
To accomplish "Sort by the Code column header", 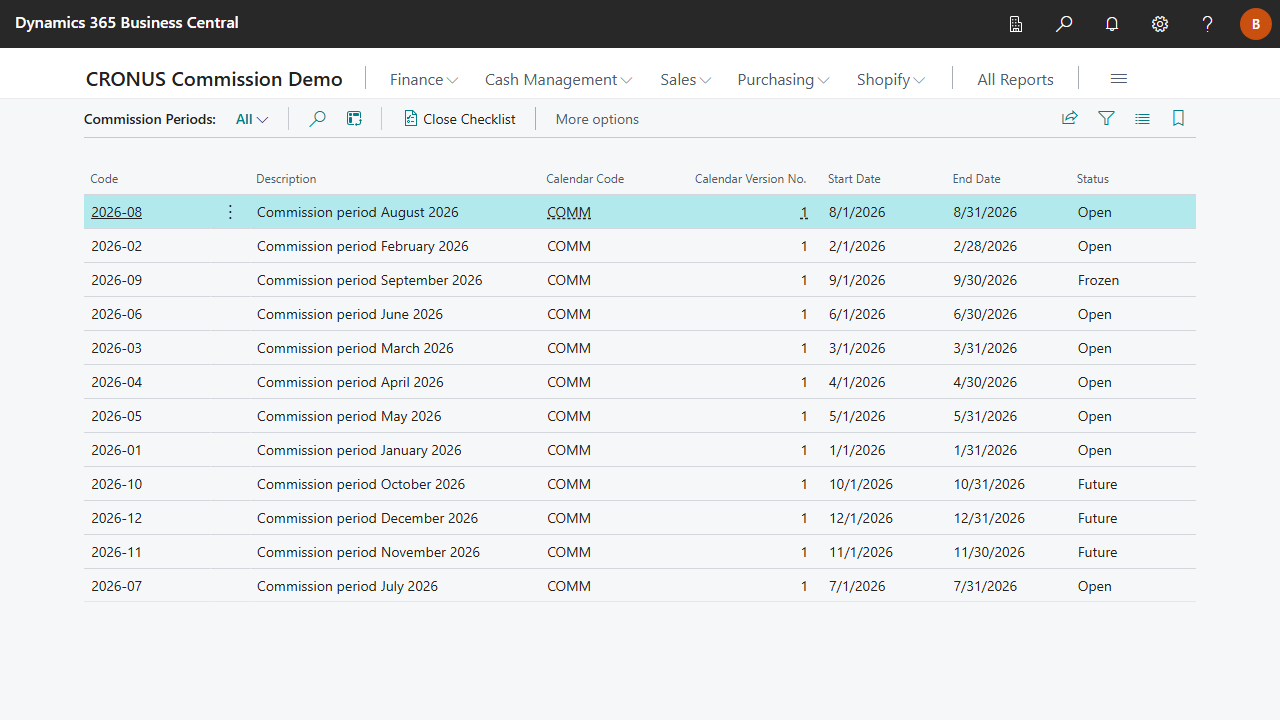I will pyautogui.click(x=104, y=179).
